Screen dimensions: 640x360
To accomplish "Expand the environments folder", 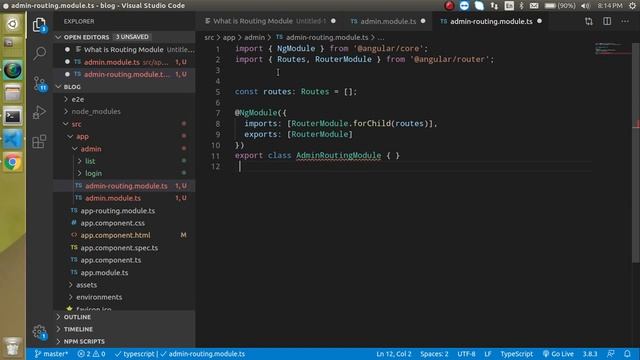I will coord(124,297).
